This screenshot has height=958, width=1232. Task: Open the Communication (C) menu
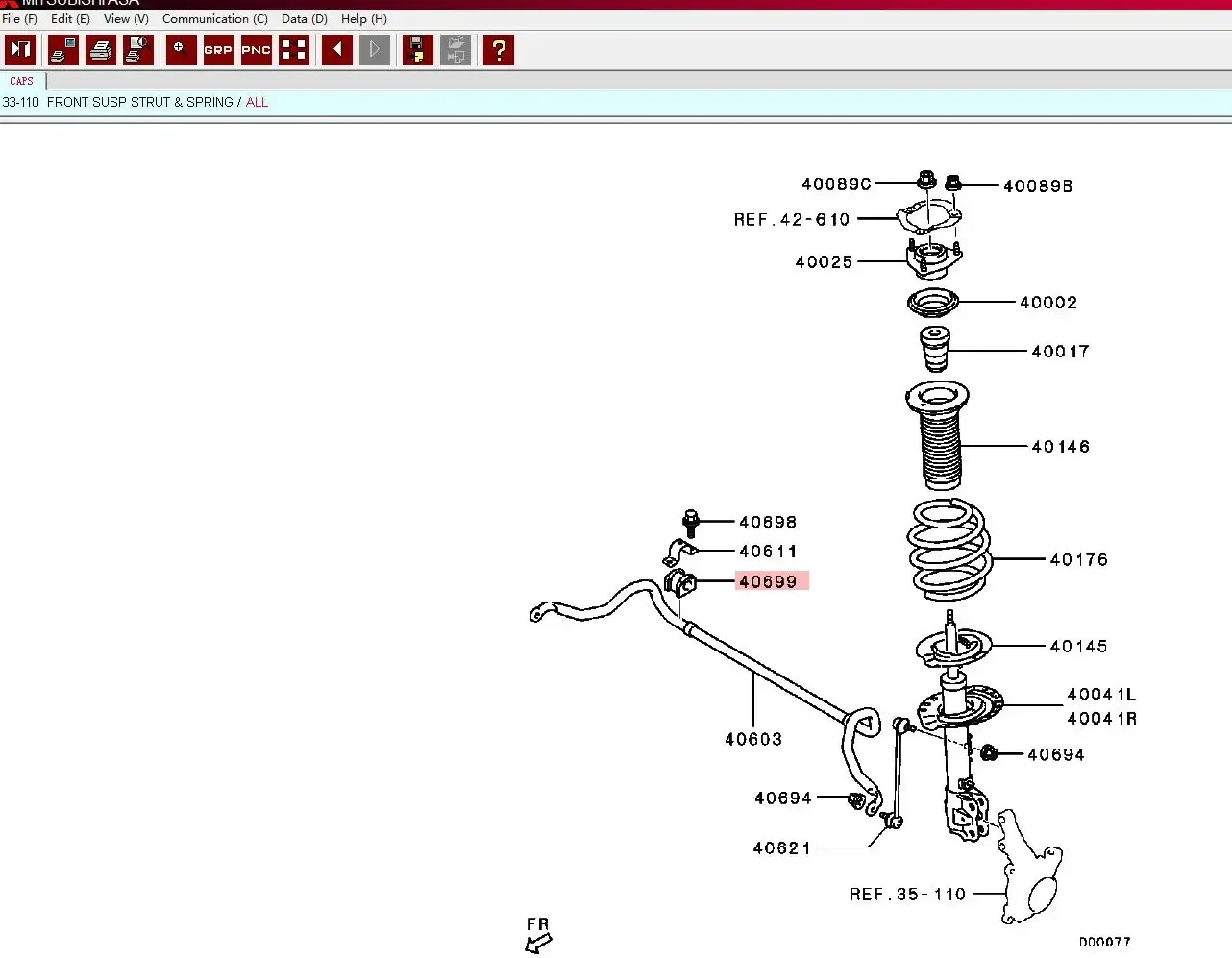[x=215, y=19]
